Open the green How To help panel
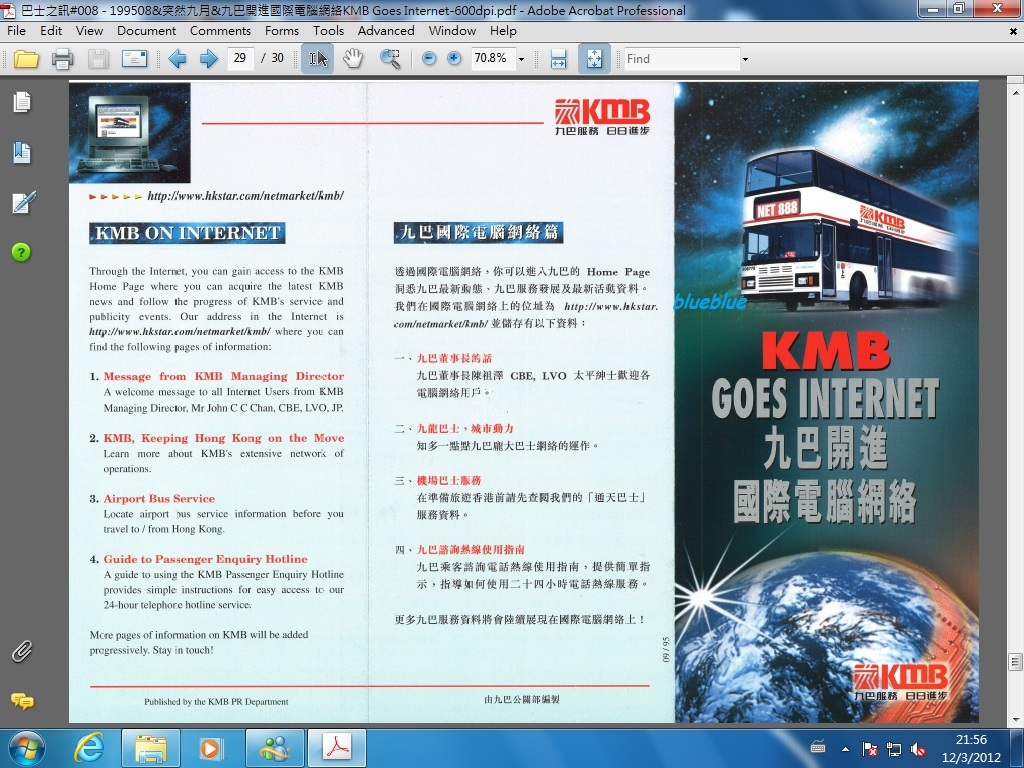The image size is (1024, 768). point(21,252)
